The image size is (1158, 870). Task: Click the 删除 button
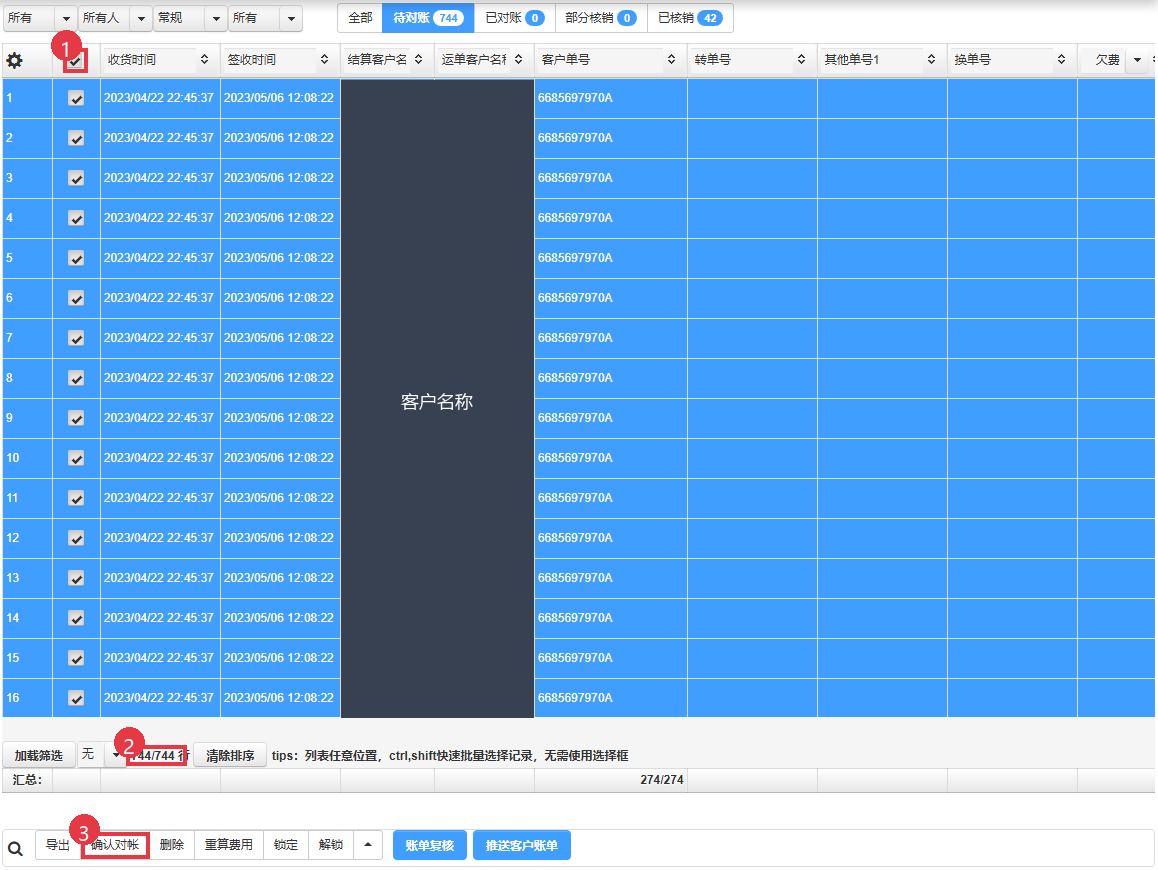[172, 845]
